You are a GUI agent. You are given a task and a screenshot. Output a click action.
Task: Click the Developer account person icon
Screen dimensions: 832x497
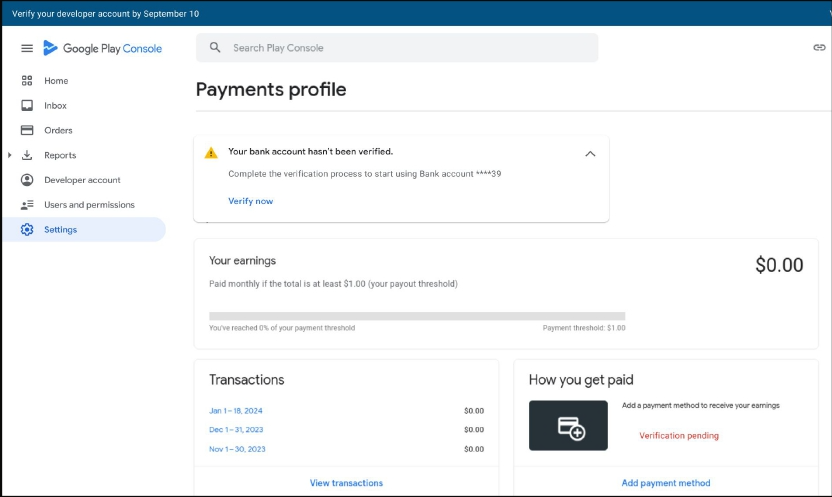coord(27,180)
